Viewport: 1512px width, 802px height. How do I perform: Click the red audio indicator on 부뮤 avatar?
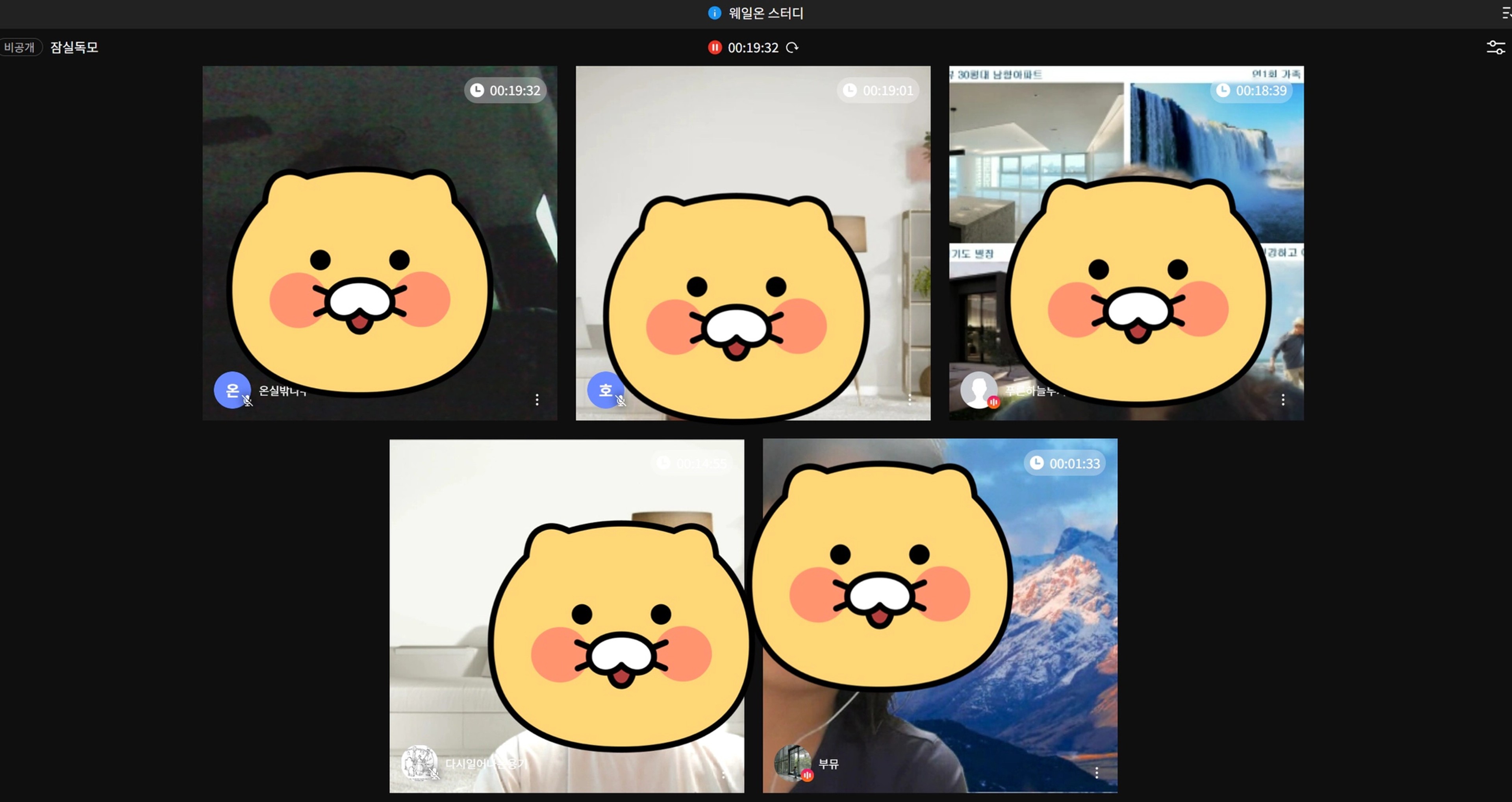pos(808,775)
